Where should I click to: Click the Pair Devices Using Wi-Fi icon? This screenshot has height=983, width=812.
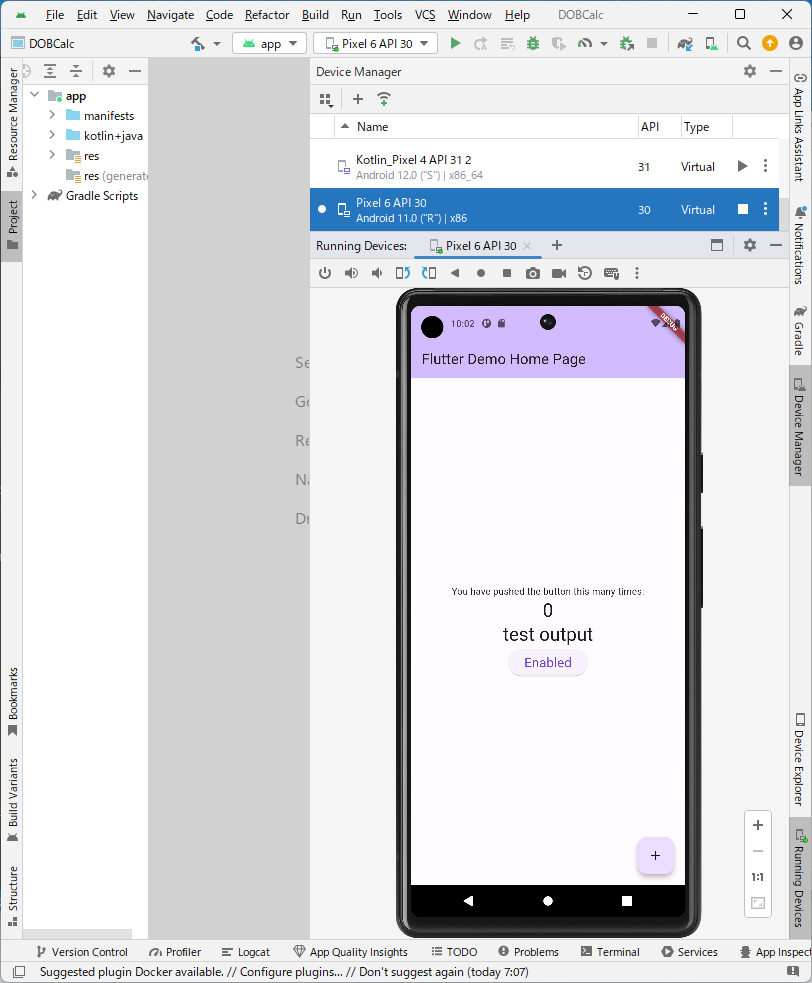[384, 99]
